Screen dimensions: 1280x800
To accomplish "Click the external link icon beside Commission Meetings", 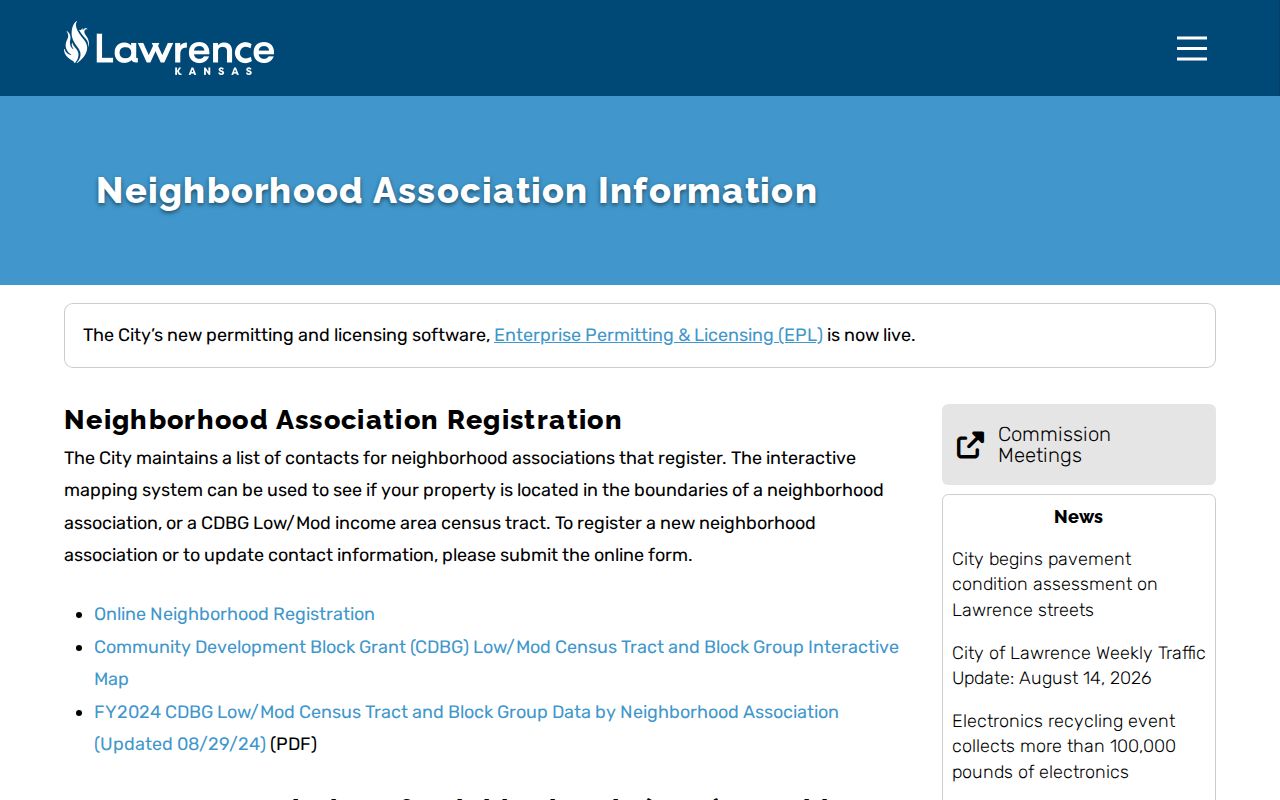I will pos(970,445).
